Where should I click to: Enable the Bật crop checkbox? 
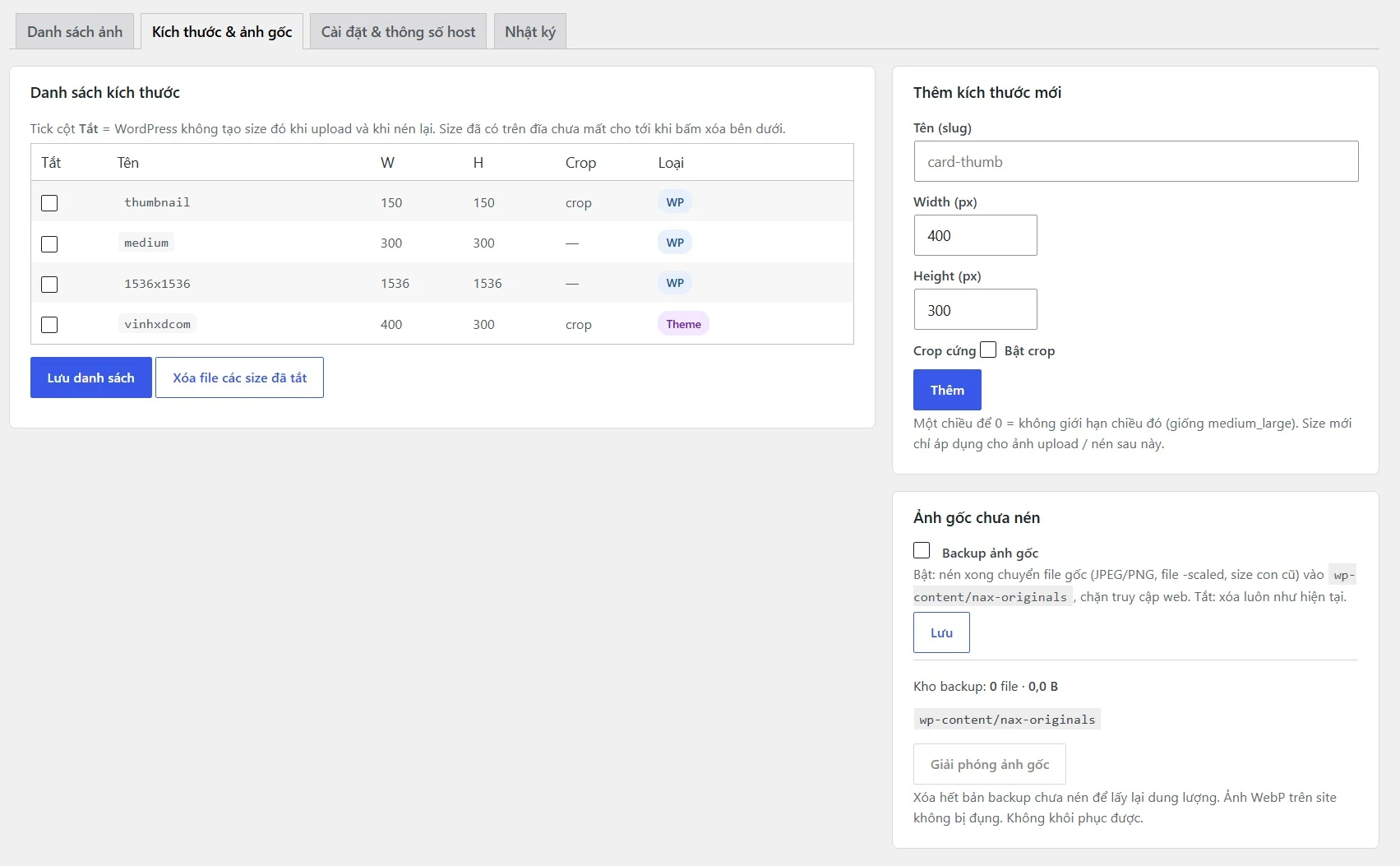[x=988, y=350]
